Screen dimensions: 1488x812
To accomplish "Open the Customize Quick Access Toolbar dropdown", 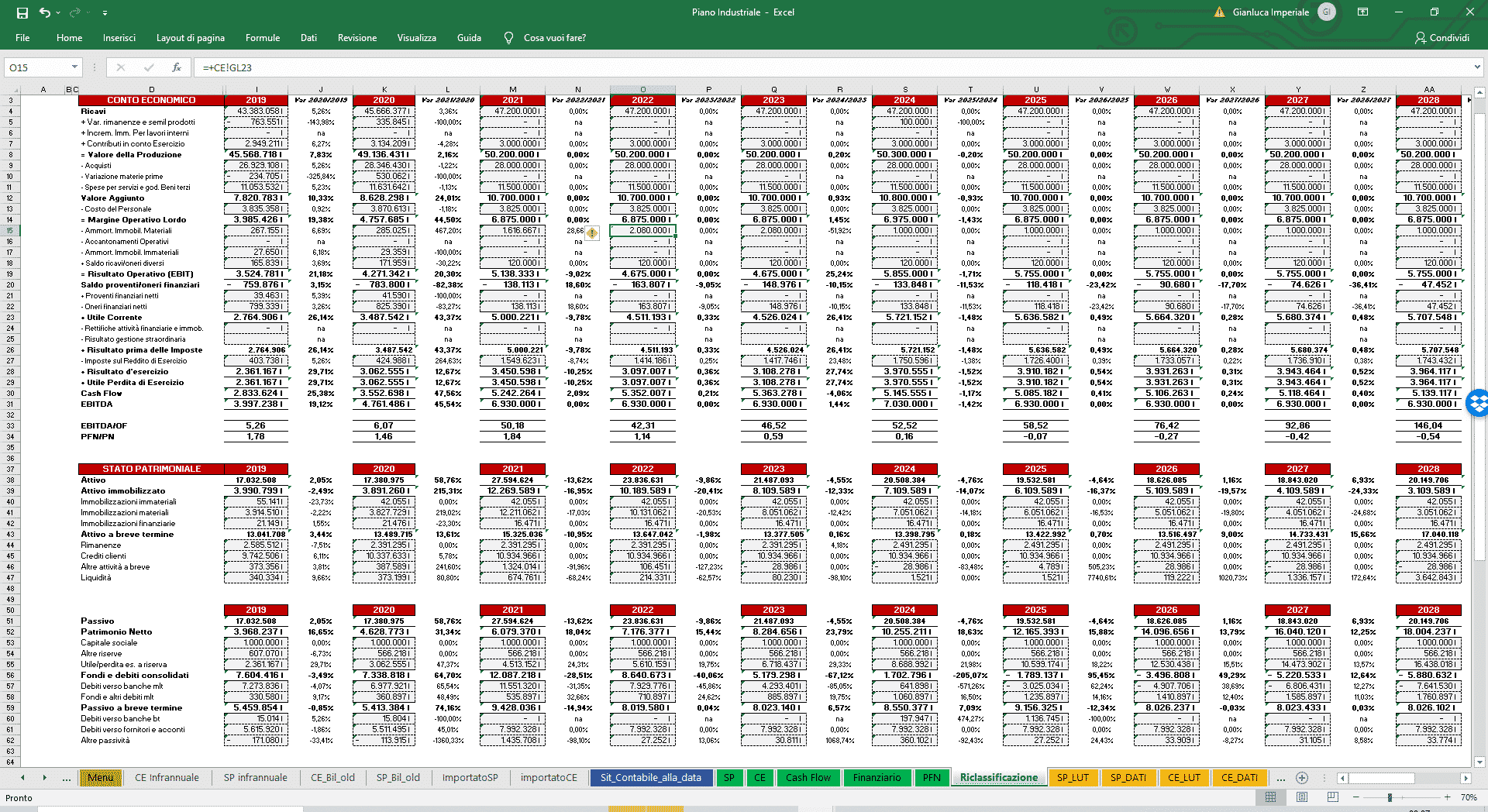I will pyautogui.click(x=105, y=12).
